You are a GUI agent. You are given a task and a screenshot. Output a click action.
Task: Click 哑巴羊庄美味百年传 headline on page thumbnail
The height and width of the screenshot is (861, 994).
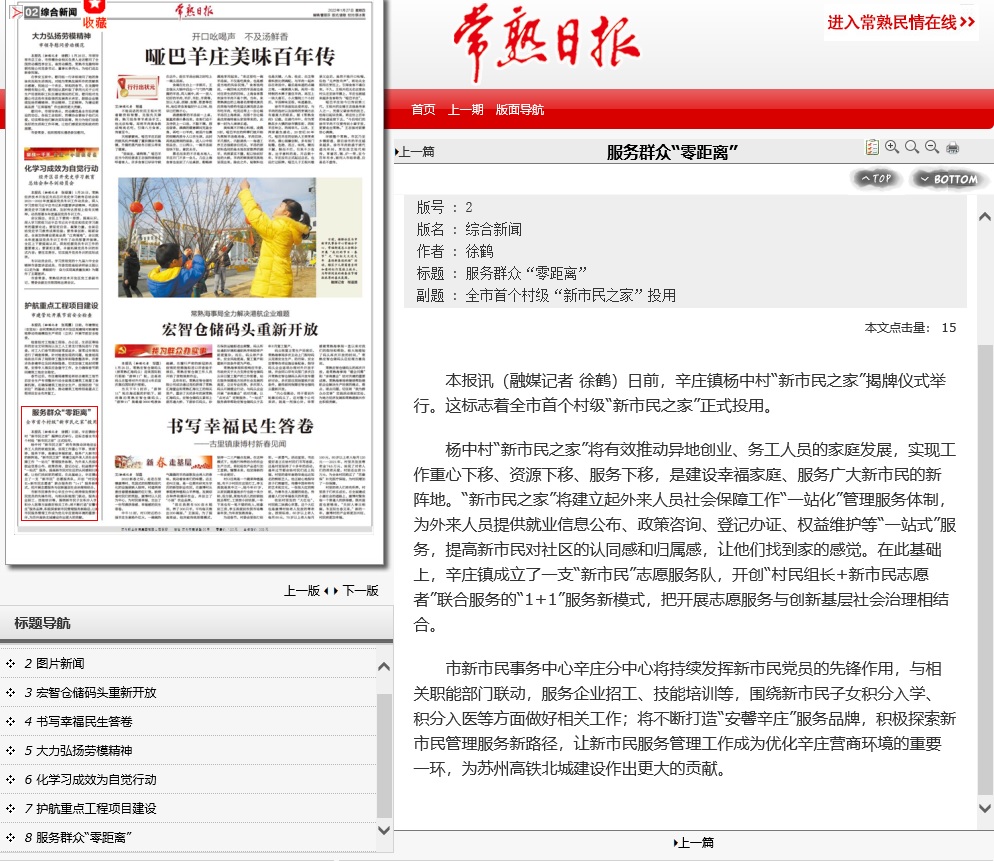[x=240, y=56]
